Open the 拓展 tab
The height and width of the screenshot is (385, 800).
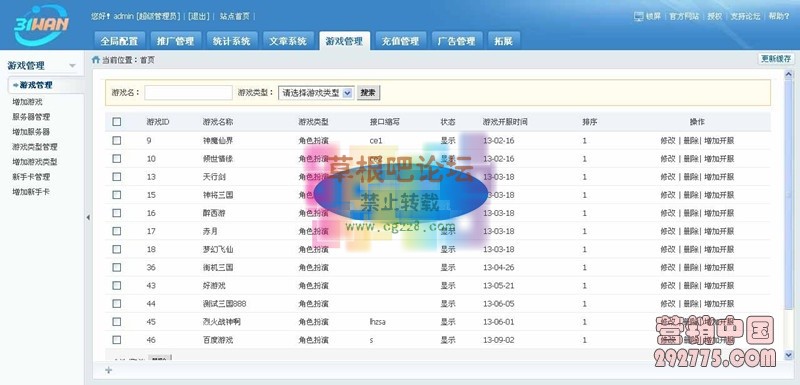coord(503,41)
